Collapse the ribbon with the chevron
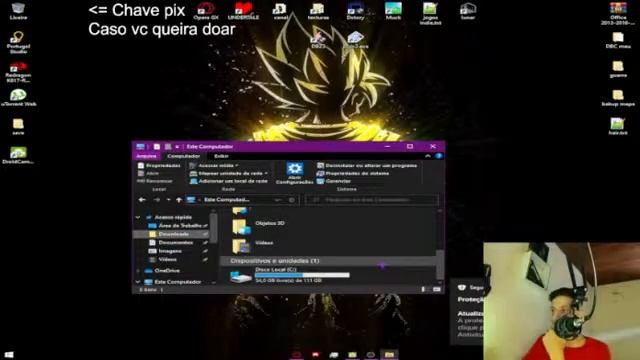 point(428,156)
